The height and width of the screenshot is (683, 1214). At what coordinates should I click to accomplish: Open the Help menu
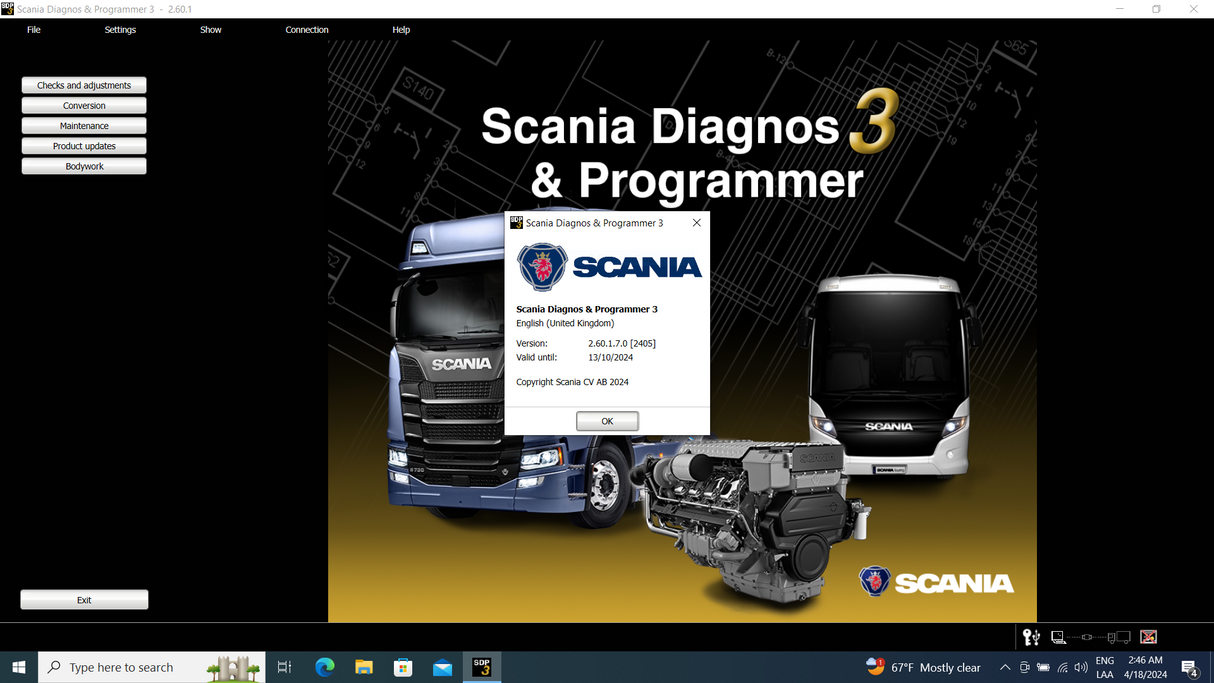[x=401, y=30]
